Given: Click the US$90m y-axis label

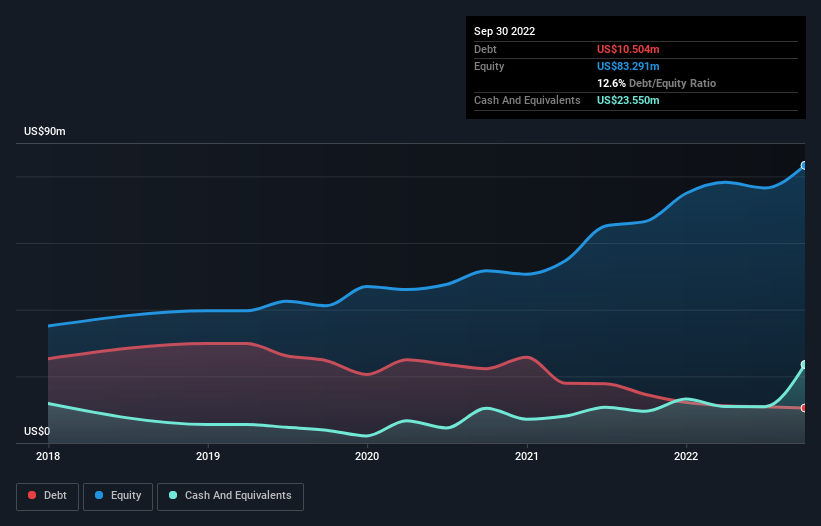Looking at the screenshot, I should pyautogui.click(x=45, y=131).
